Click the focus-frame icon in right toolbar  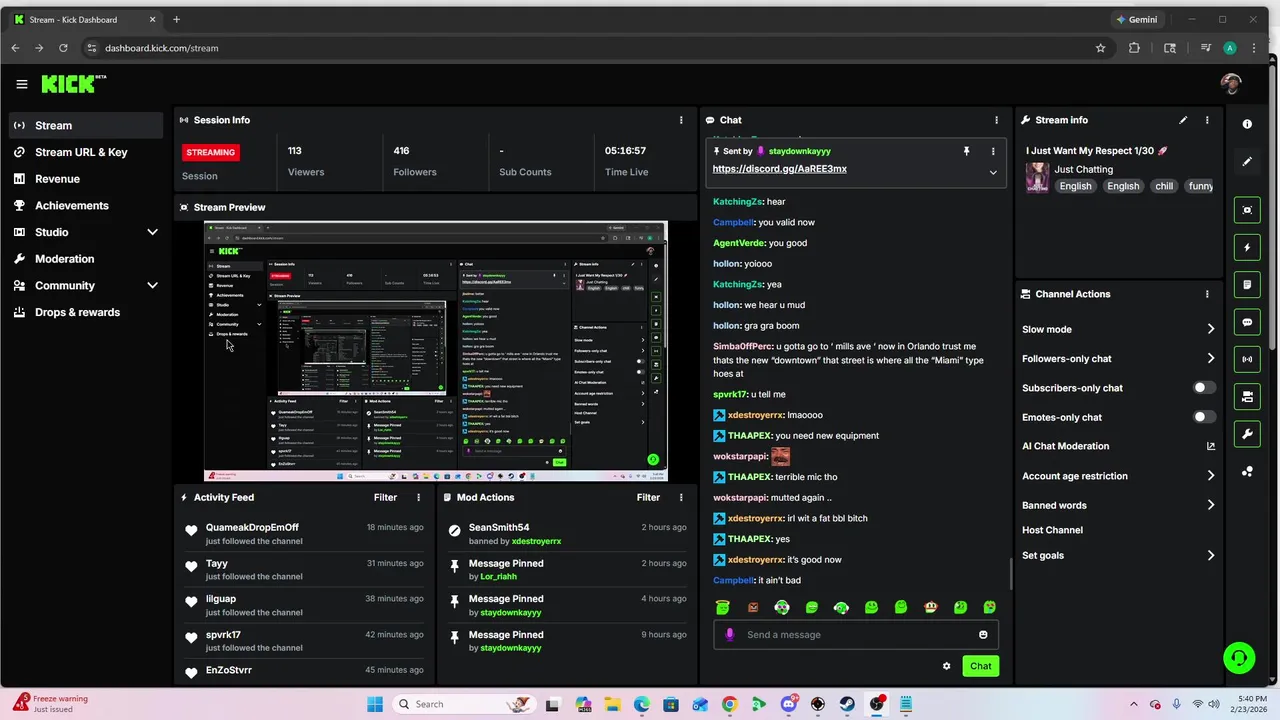[x=1247, y=210]
